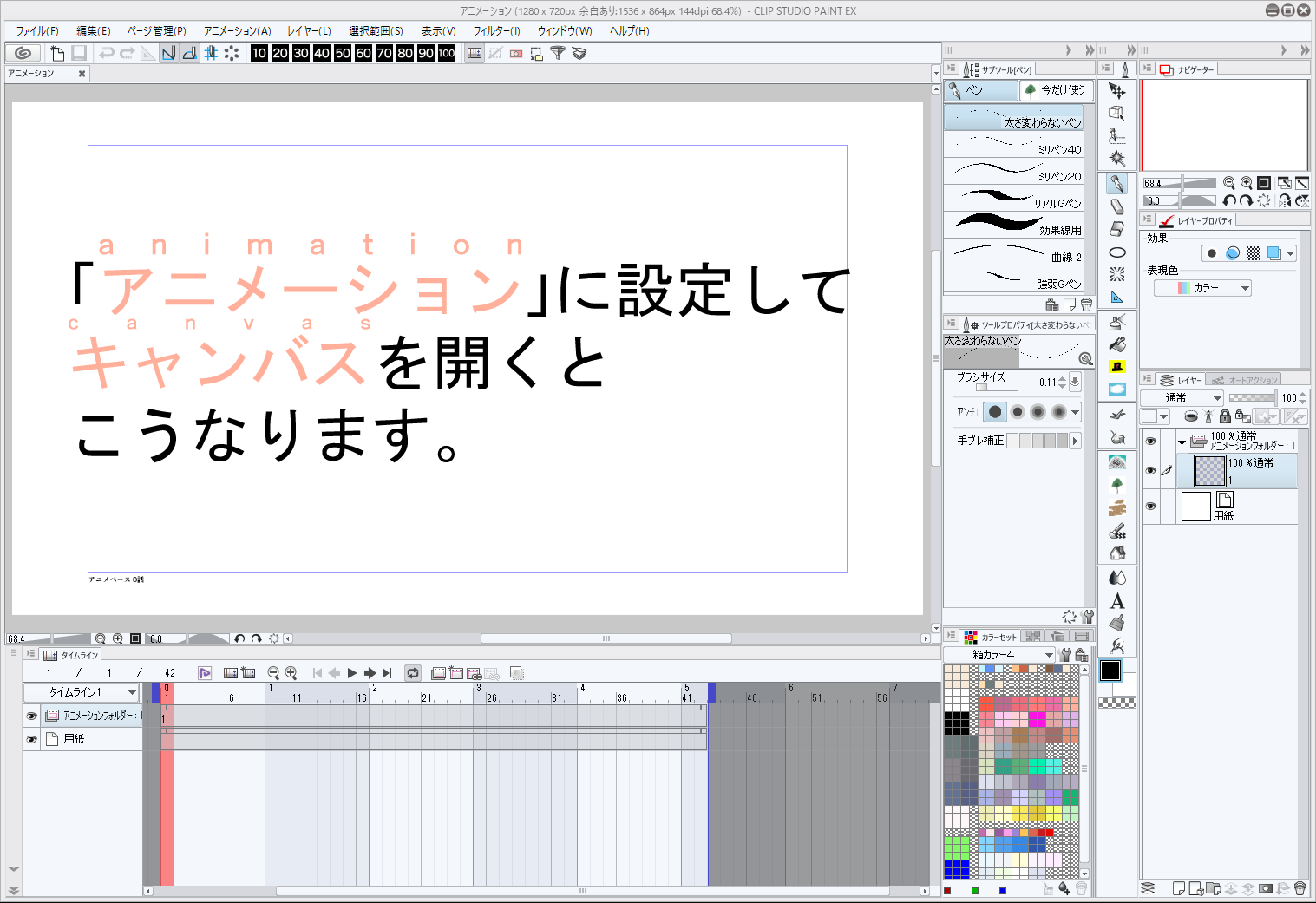
Task: Collapse アニメーションフォルダー in layer panel
Action: [1182, 442]
